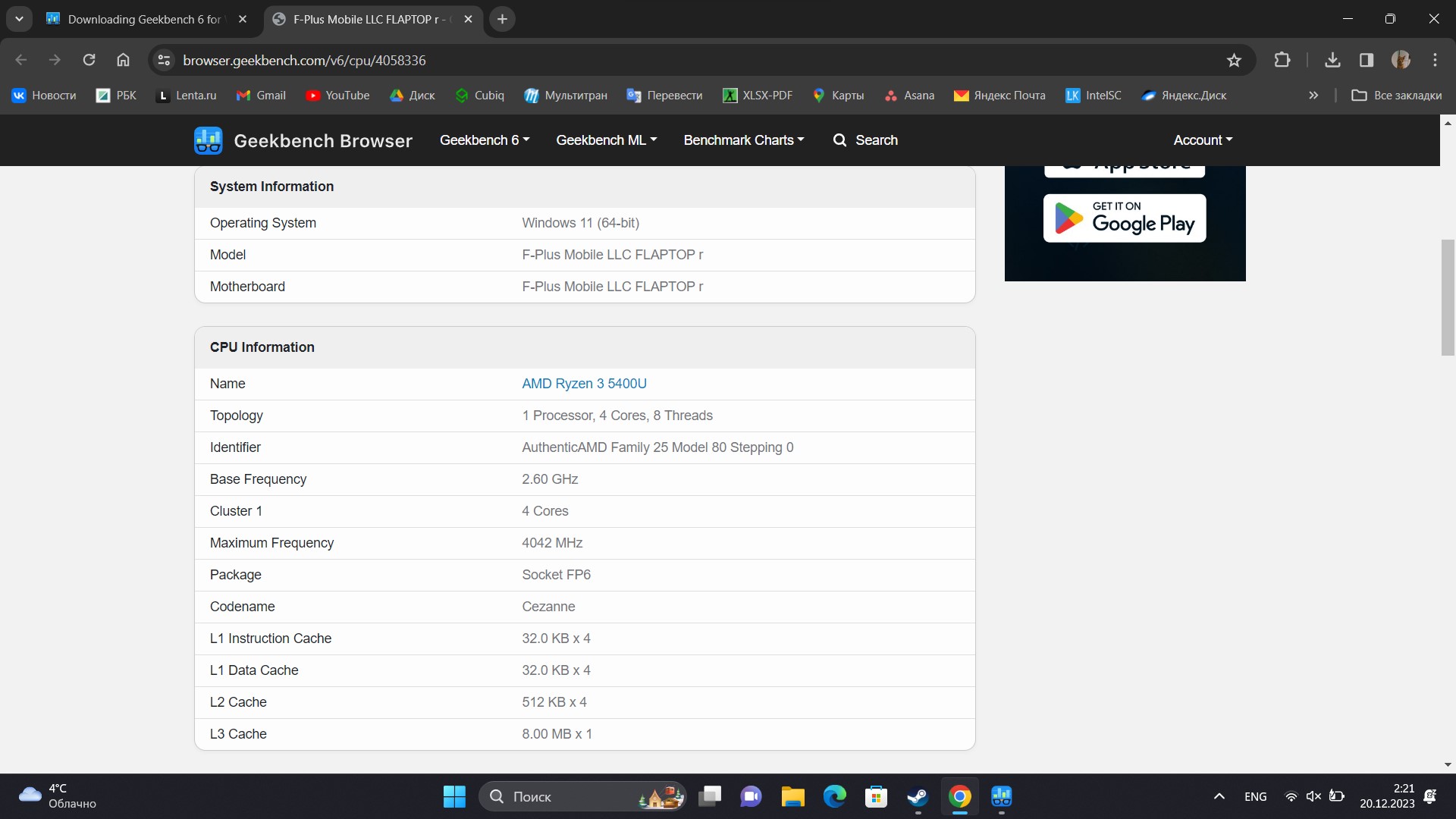
Task: Launch Steam from the taskbar
Action: coord(918,796)
